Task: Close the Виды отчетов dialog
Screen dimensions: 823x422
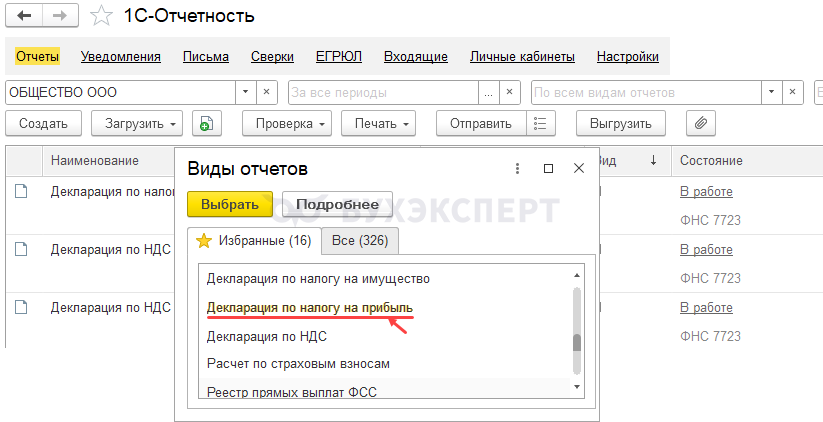Action: point(579,168)
